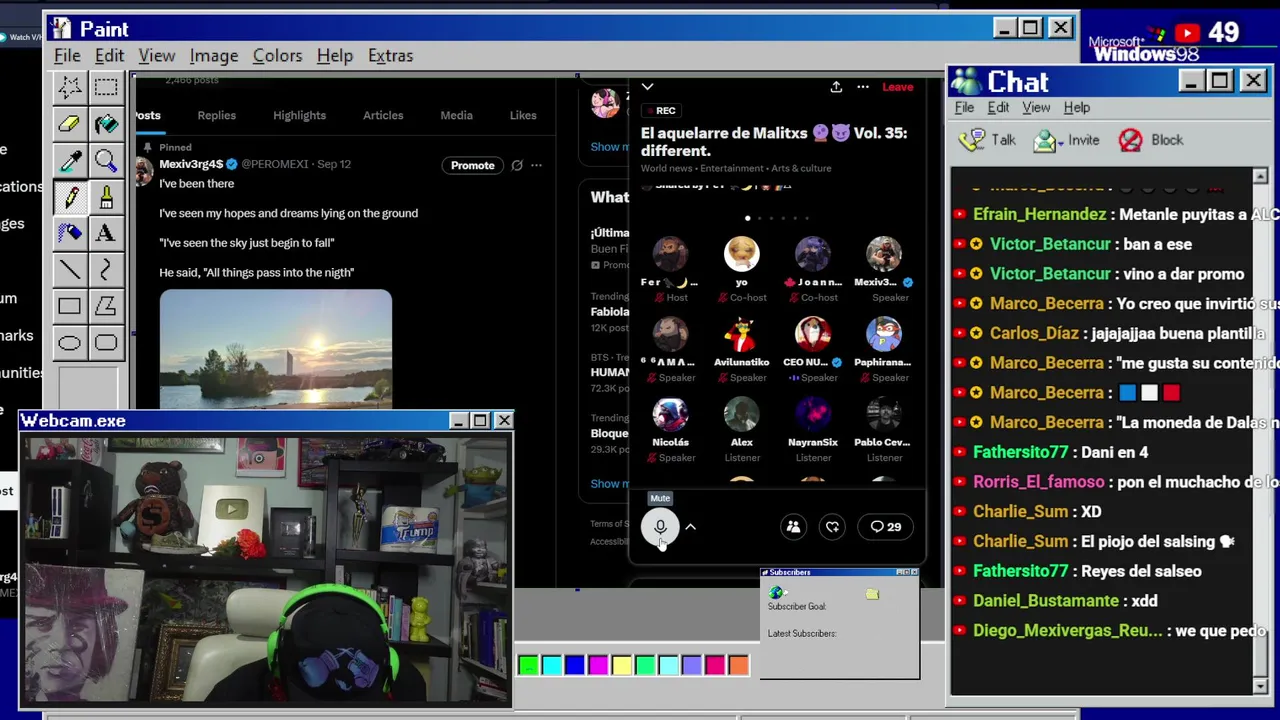Collapse the Space panel with the chevron
The width and height of the screenshot is (1280, 720).
coord(647,87)
